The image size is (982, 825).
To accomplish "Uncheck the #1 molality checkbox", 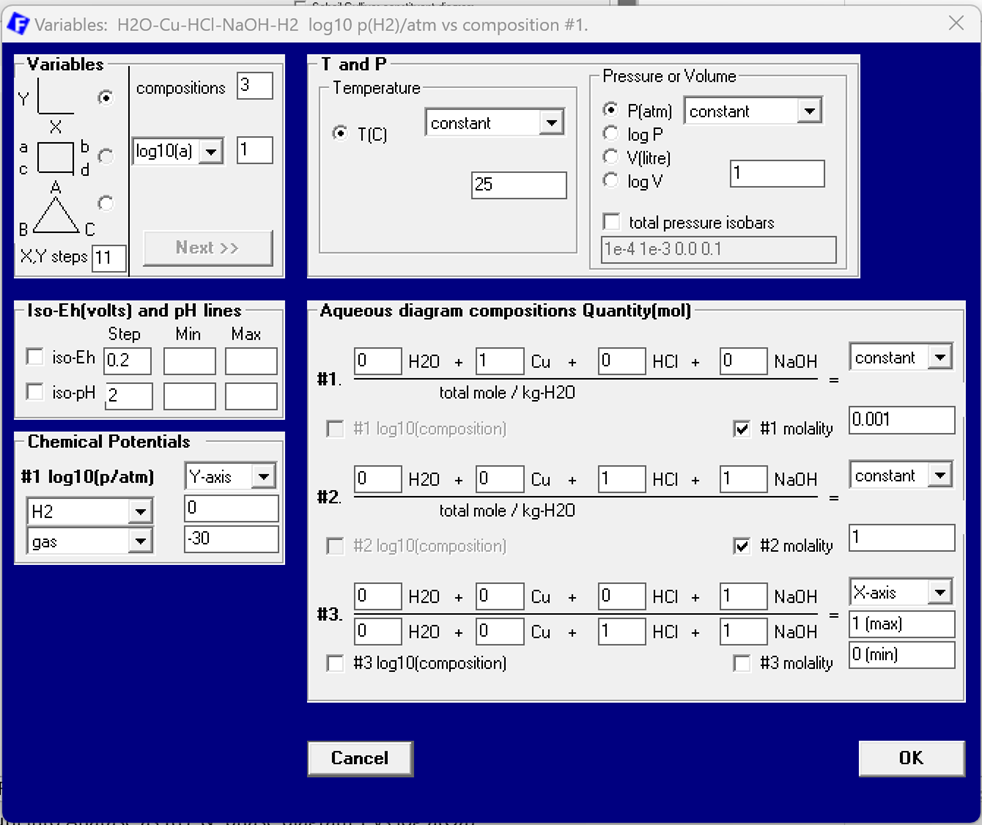I will click(x=741, y=428).
